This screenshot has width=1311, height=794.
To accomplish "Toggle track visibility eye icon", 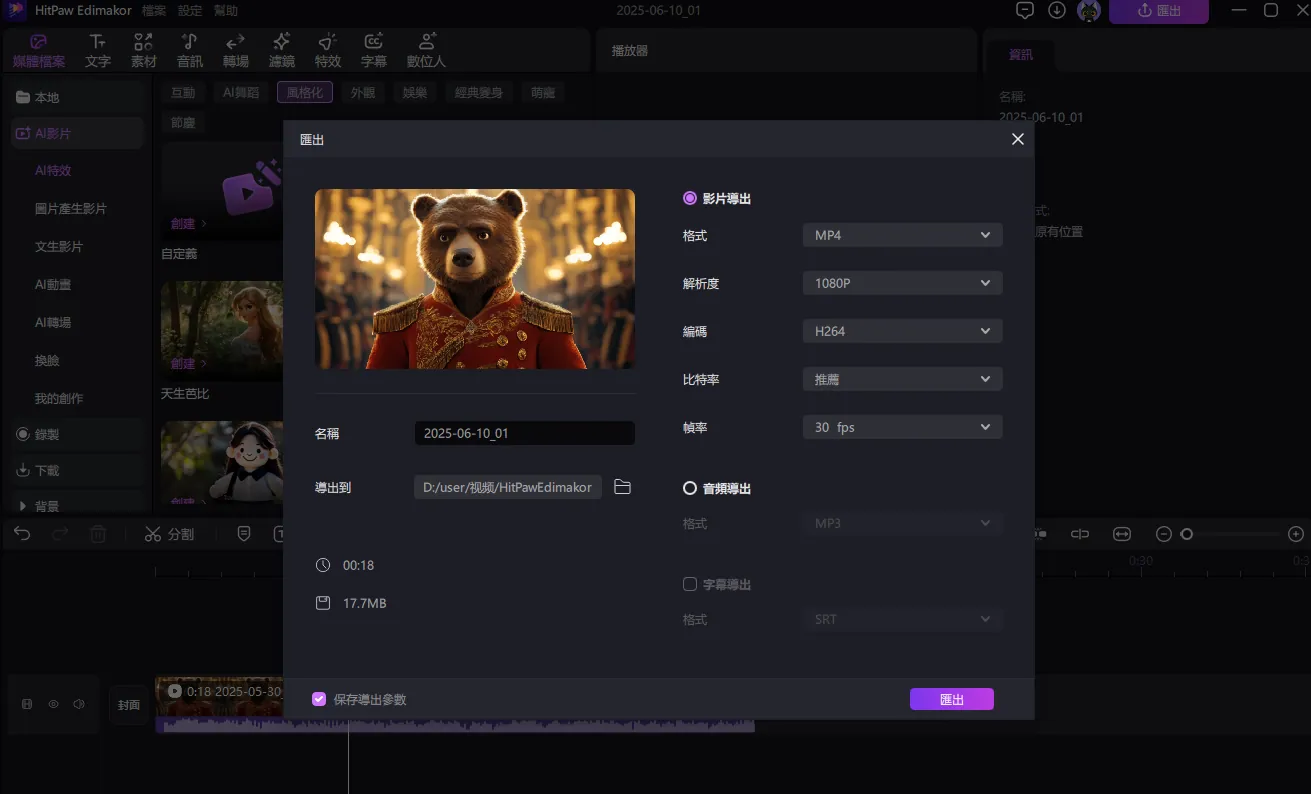I will click(53, 704).
